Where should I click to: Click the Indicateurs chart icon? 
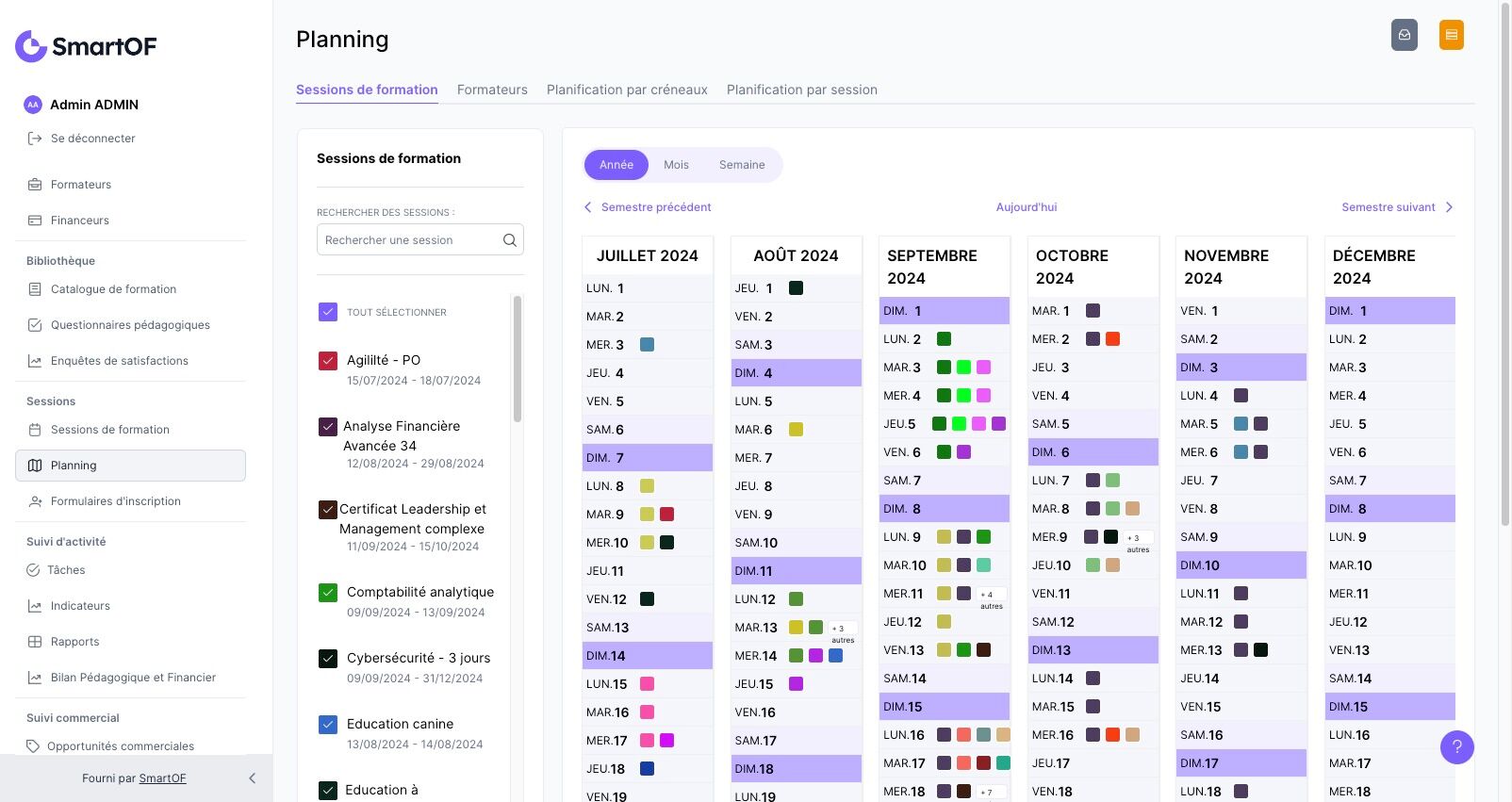pyautogui.click(x=35, y=606)
